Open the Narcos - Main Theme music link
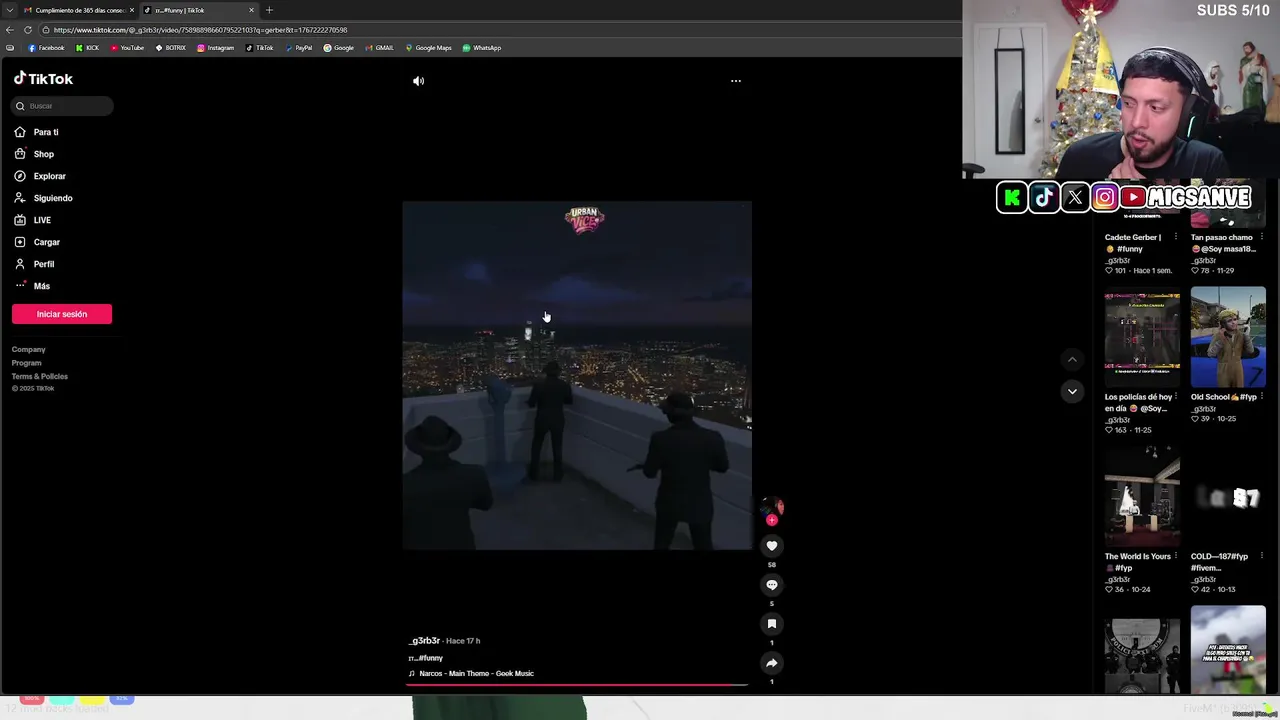The height and width of the screenshot is (720, 1280). [x=476, y=674]
